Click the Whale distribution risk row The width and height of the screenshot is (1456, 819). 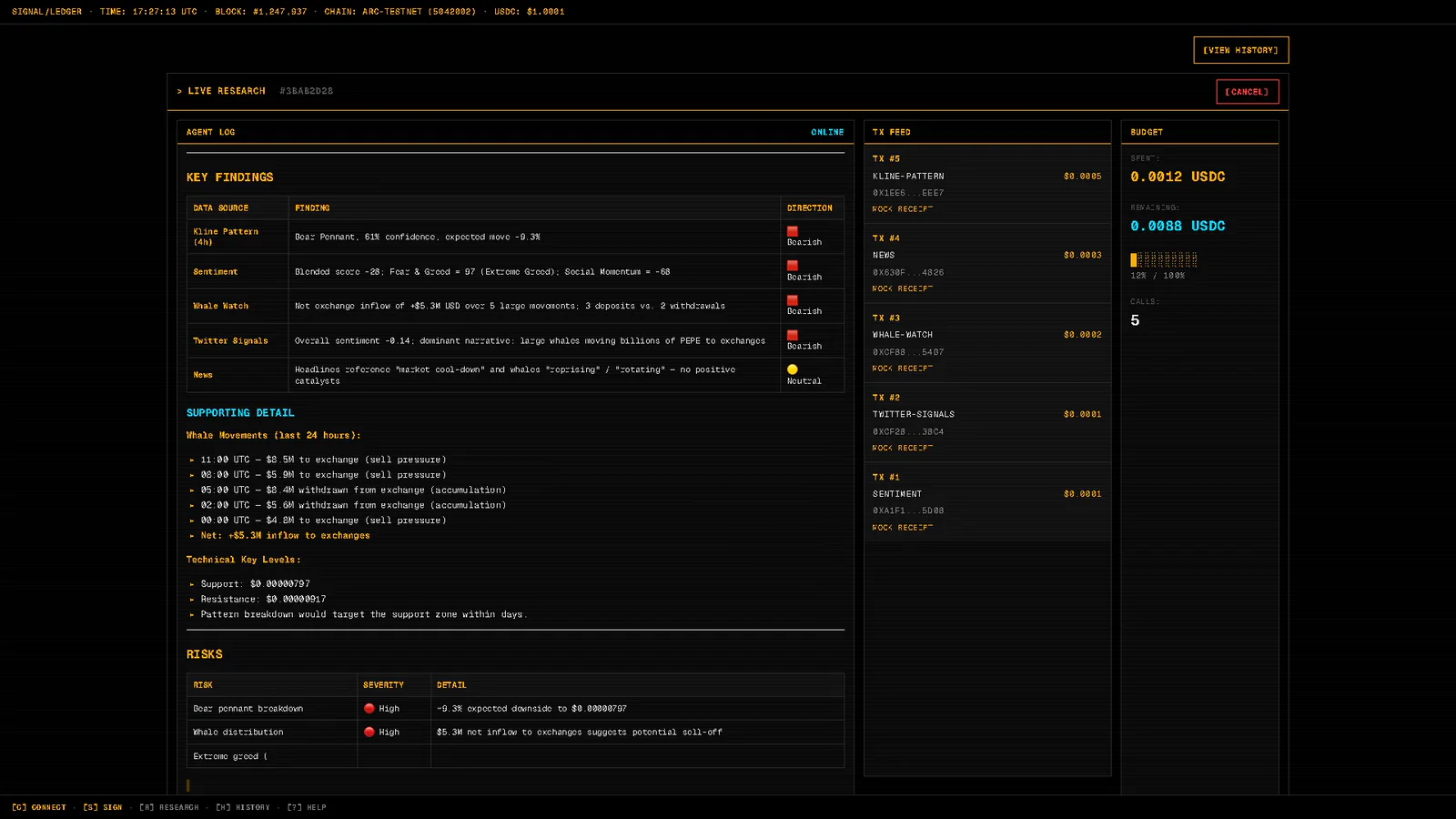pos(515,732)
